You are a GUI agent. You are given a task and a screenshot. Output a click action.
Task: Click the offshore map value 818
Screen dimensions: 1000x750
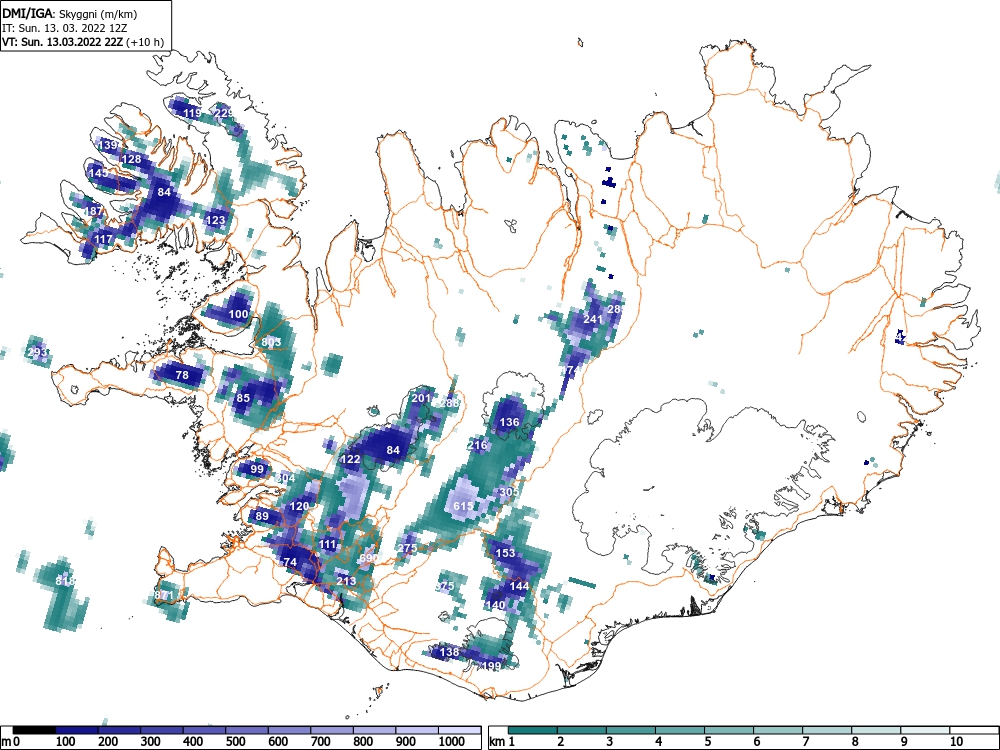(66, 581)
